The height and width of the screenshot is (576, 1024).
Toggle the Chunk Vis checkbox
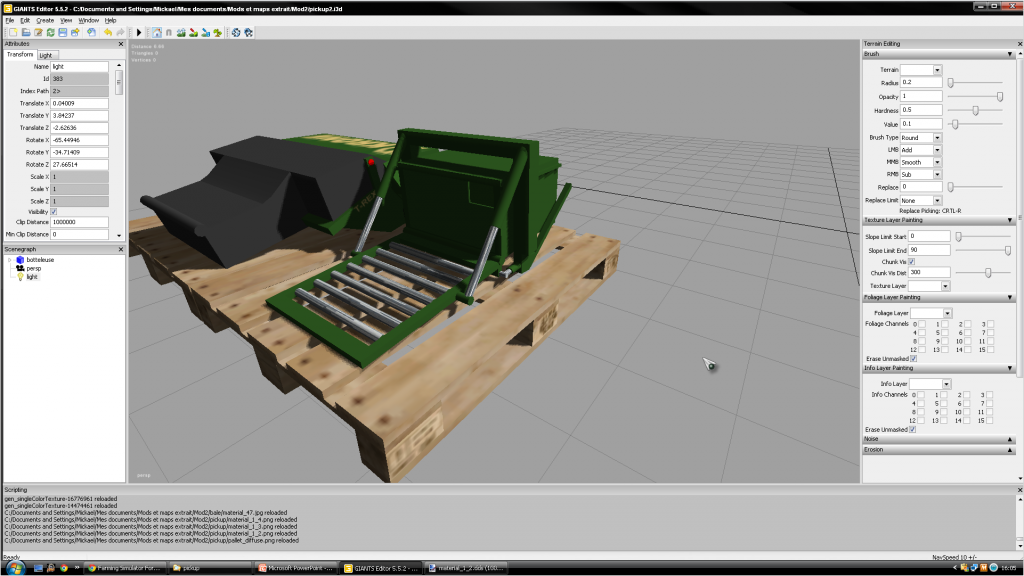tap(912, 261)
